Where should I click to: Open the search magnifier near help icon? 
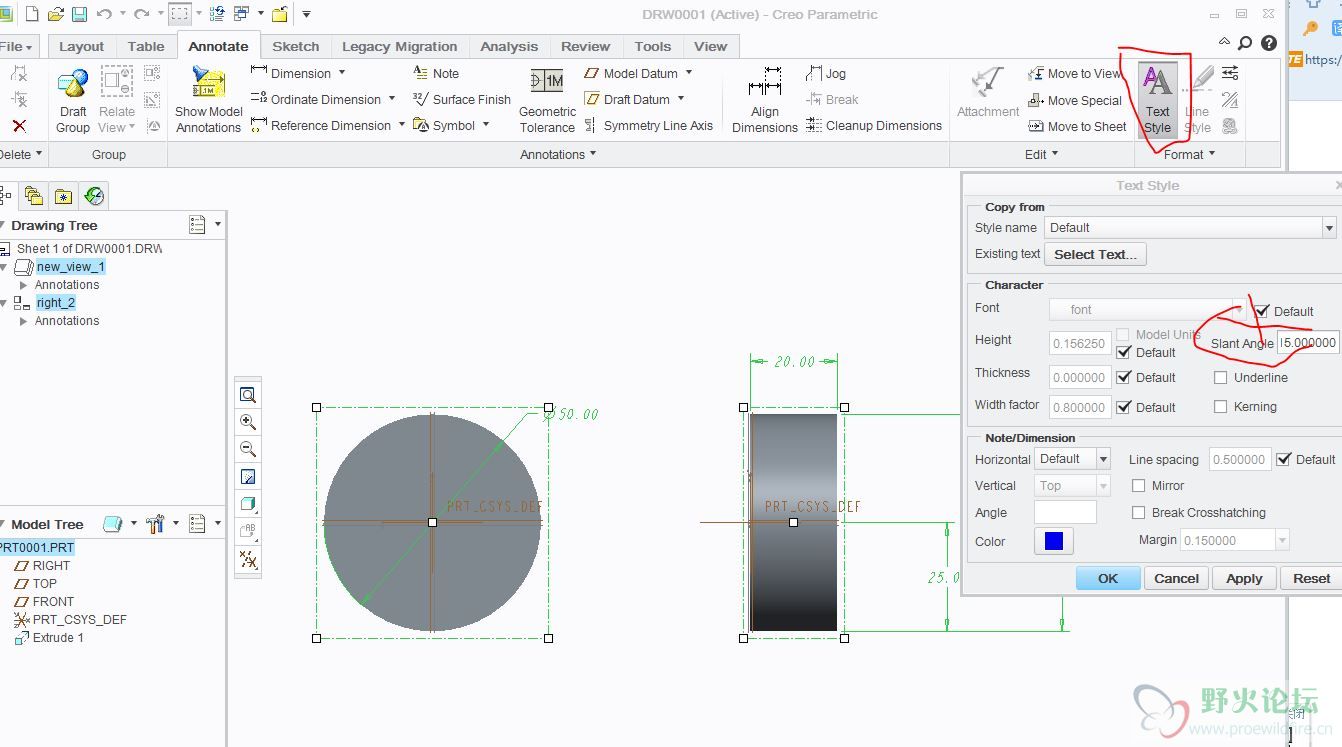(x=1245, y=43)
